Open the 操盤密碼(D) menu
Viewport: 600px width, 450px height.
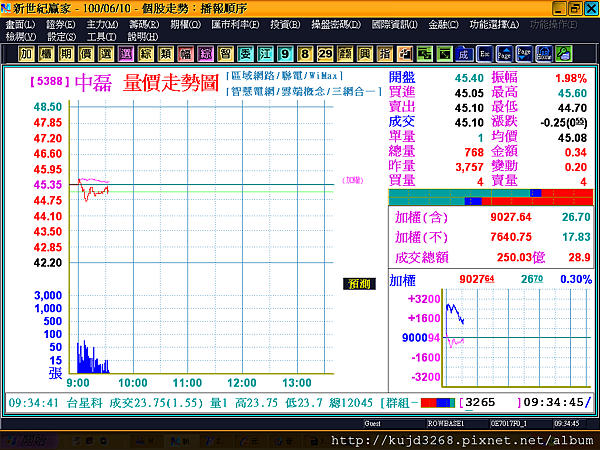point(336,24)
